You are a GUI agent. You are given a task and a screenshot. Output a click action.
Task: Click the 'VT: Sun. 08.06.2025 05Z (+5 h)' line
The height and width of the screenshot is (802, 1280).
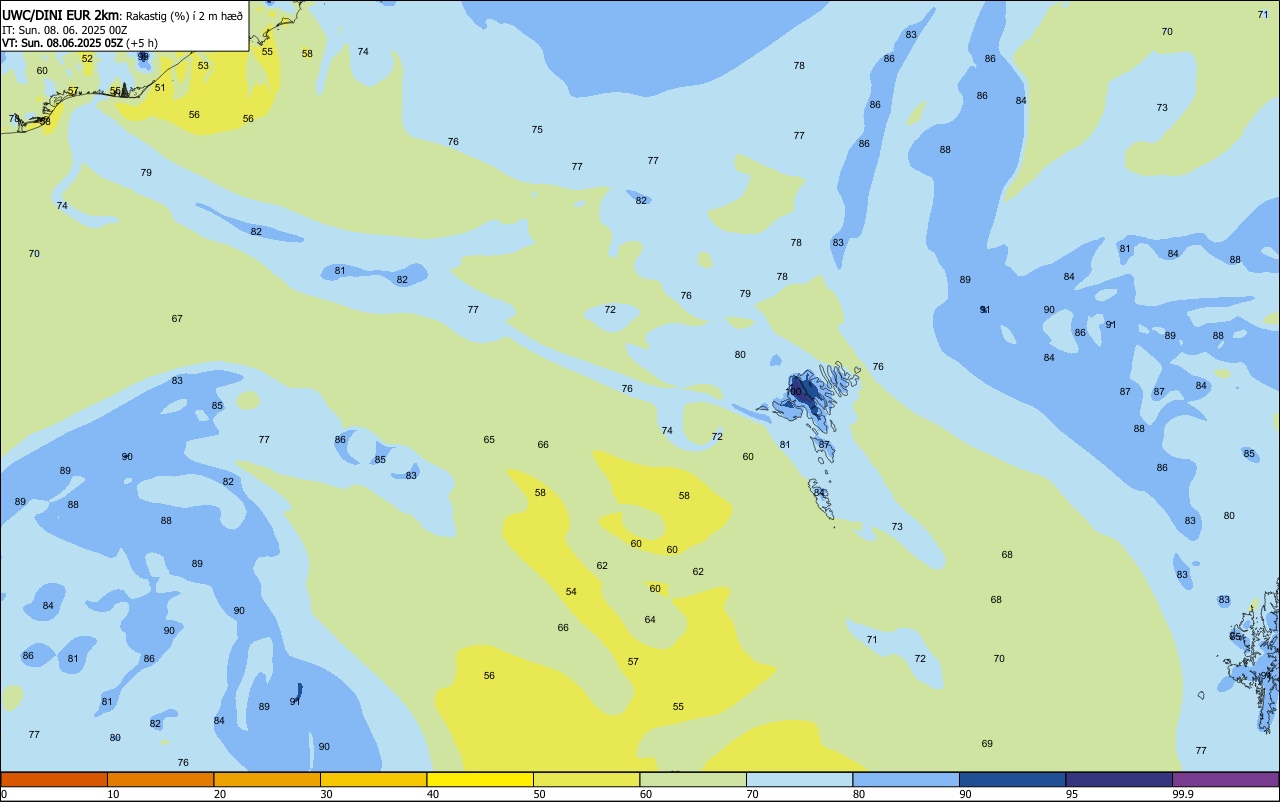tap(79, 43)
